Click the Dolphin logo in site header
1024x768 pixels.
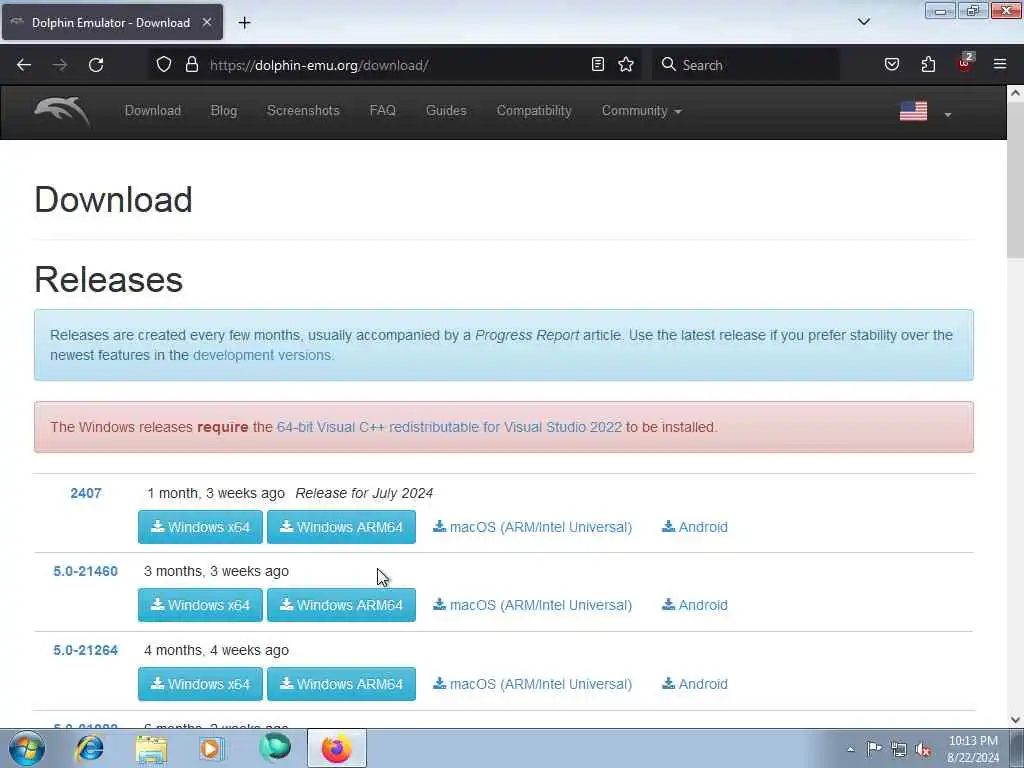[62, 110]
